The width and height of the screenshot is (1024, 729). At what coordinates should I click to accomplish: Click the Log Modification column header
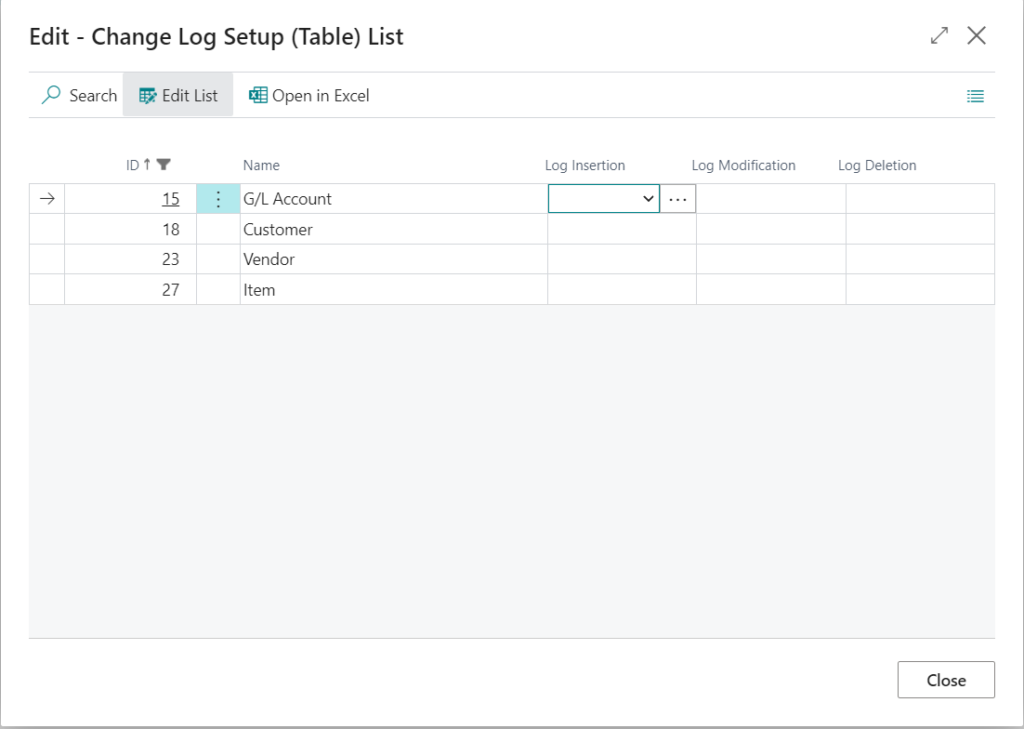[x=743, y=165]
